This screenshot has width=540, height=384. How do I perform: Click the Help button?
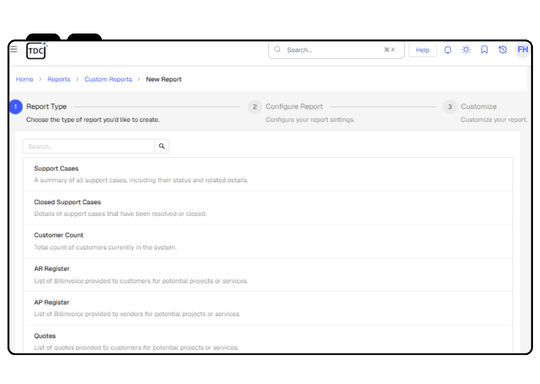(422, 50)
